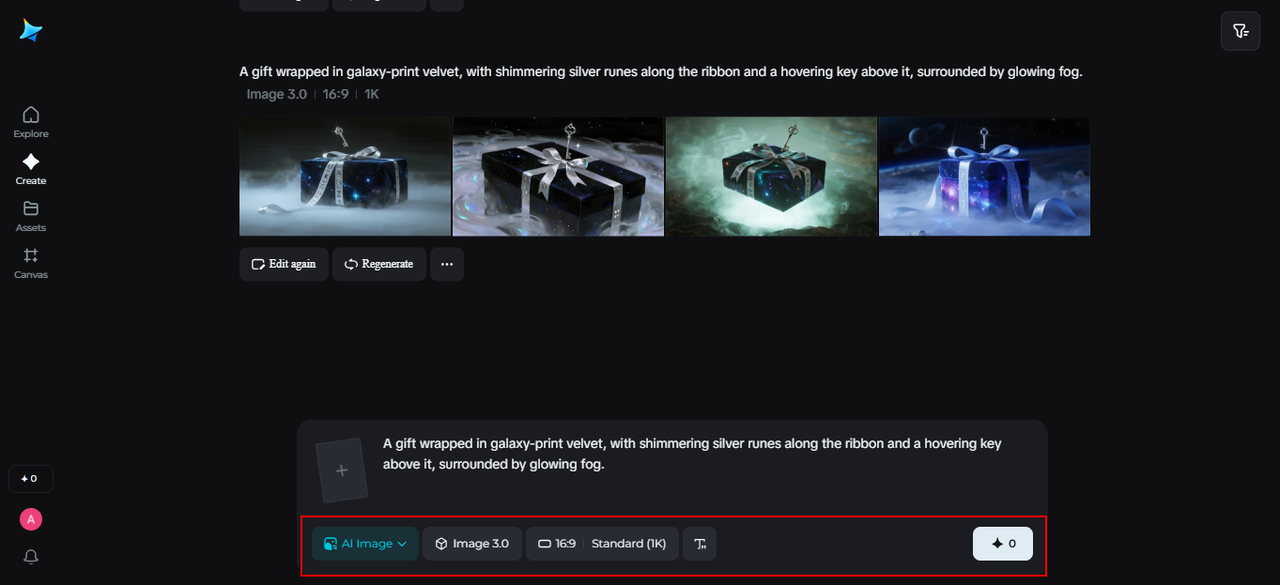
Task: Click the generate button showing 0 credits
Action: click(x=1003, y=544)
